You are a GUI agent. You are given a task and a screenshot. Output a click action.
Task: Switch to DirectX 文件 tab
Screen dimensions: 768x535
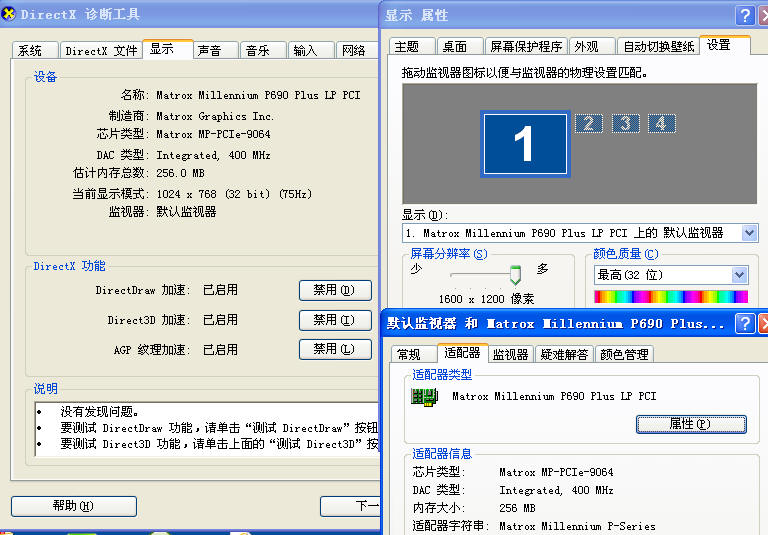pos(101,50)
